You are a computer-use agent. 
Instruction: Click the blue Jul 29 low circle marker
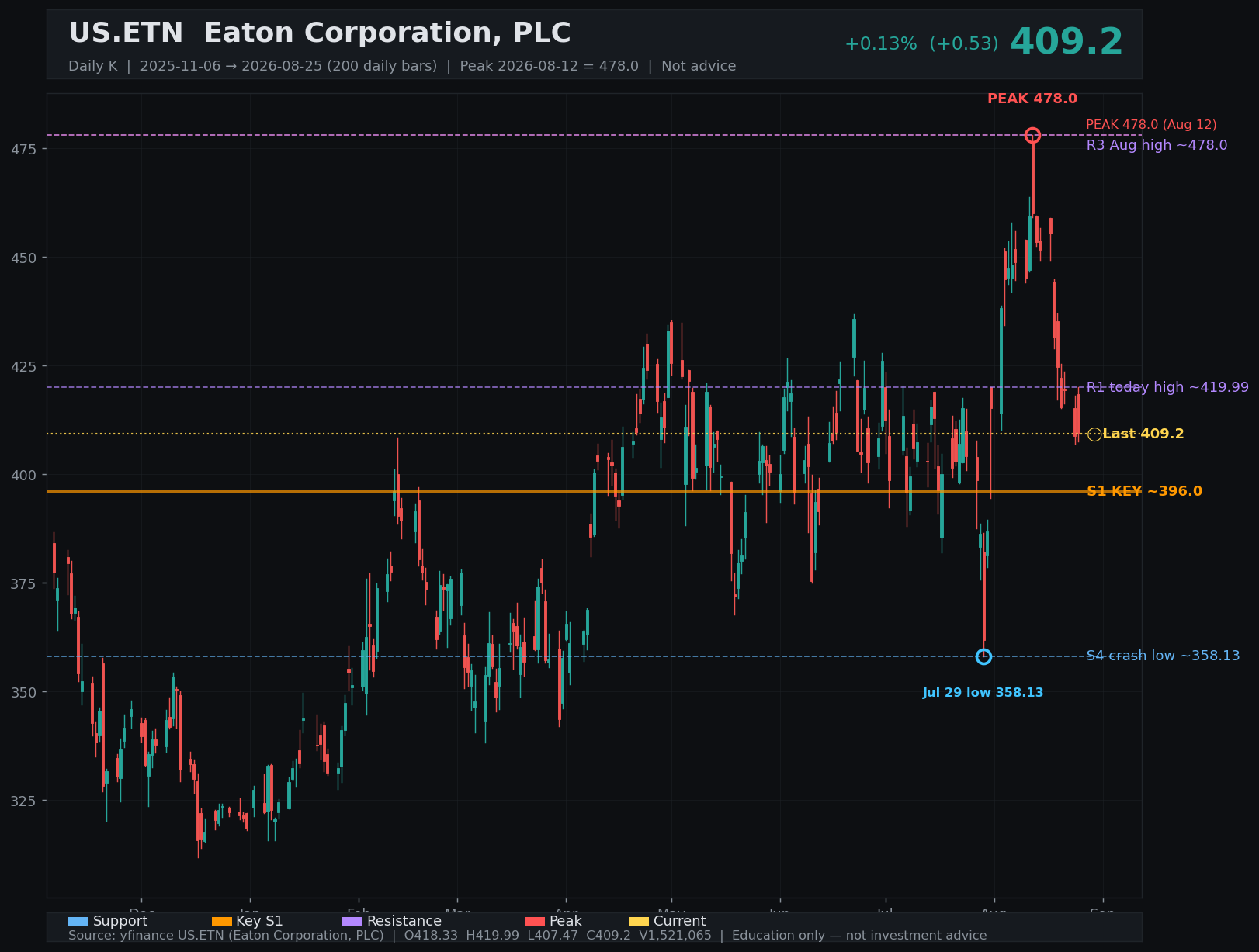pos(983,656)
